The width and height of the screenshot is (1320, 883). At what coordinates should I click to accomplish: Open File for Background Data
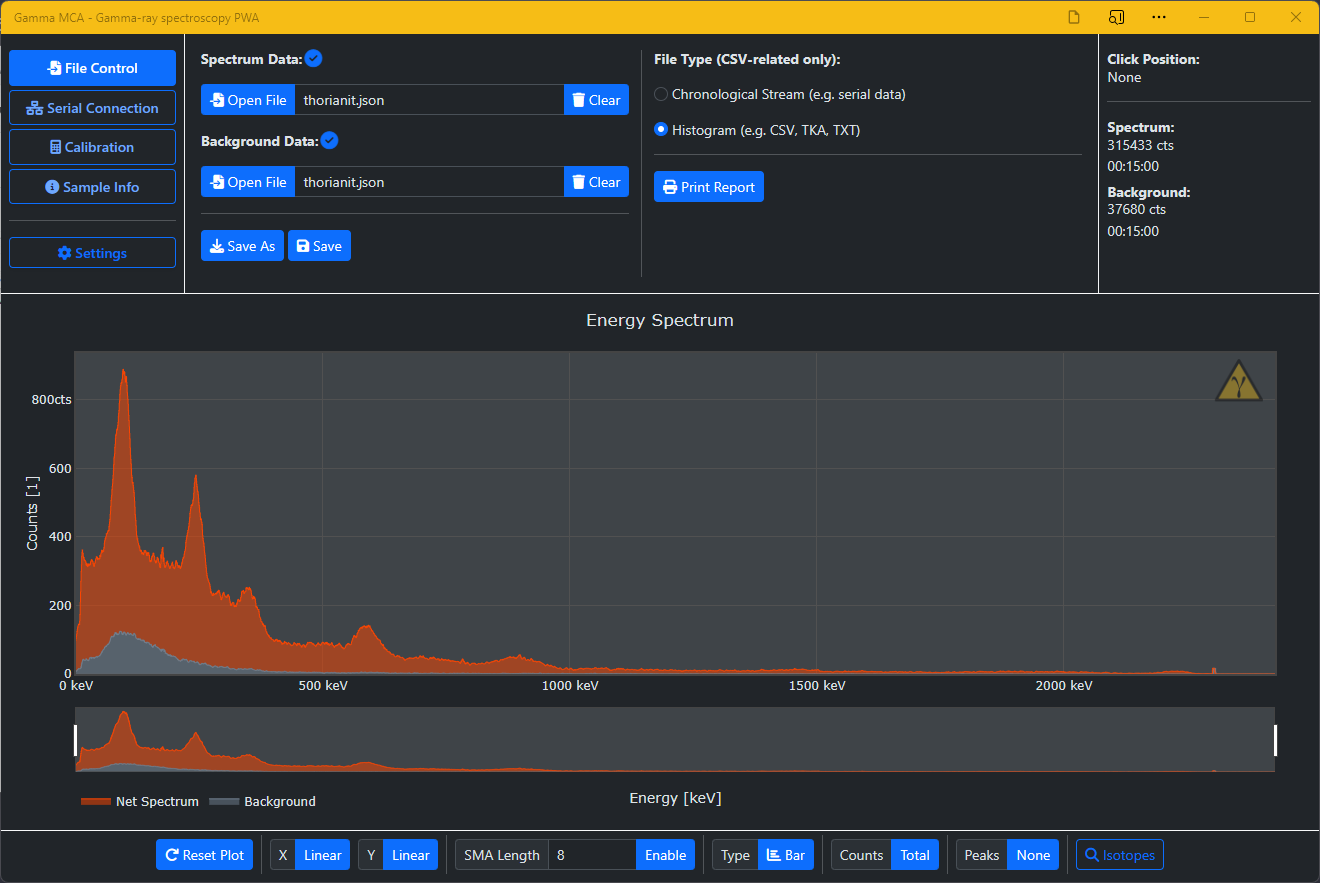pyautogui.click(x=248, y=182)
